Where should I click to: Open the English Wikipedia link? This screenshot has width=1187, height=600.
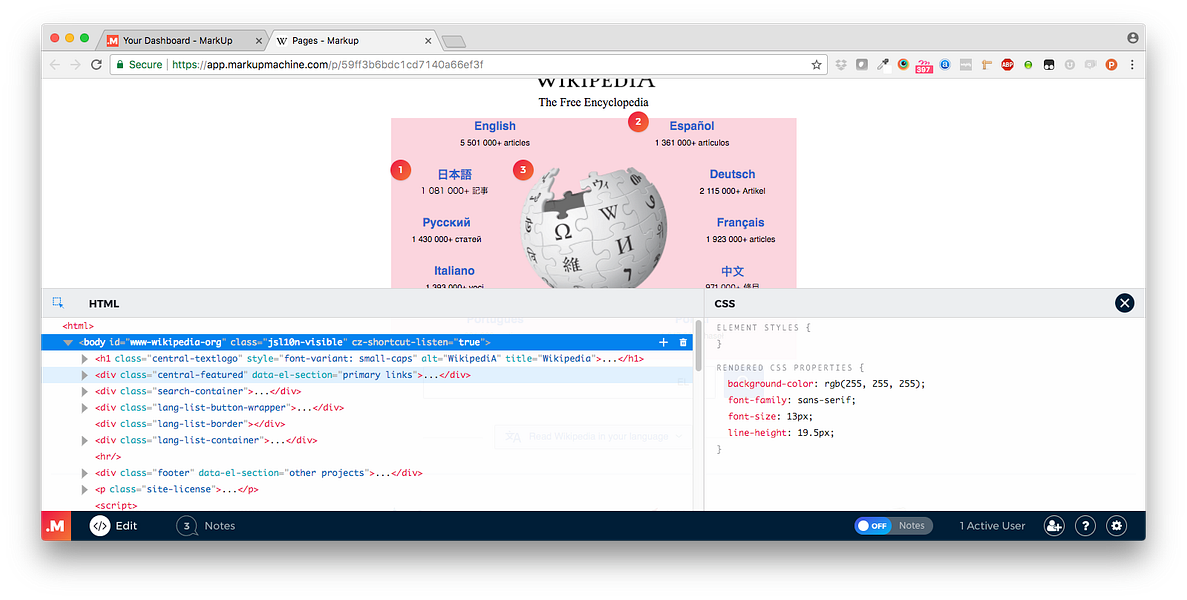pos(495,126)
